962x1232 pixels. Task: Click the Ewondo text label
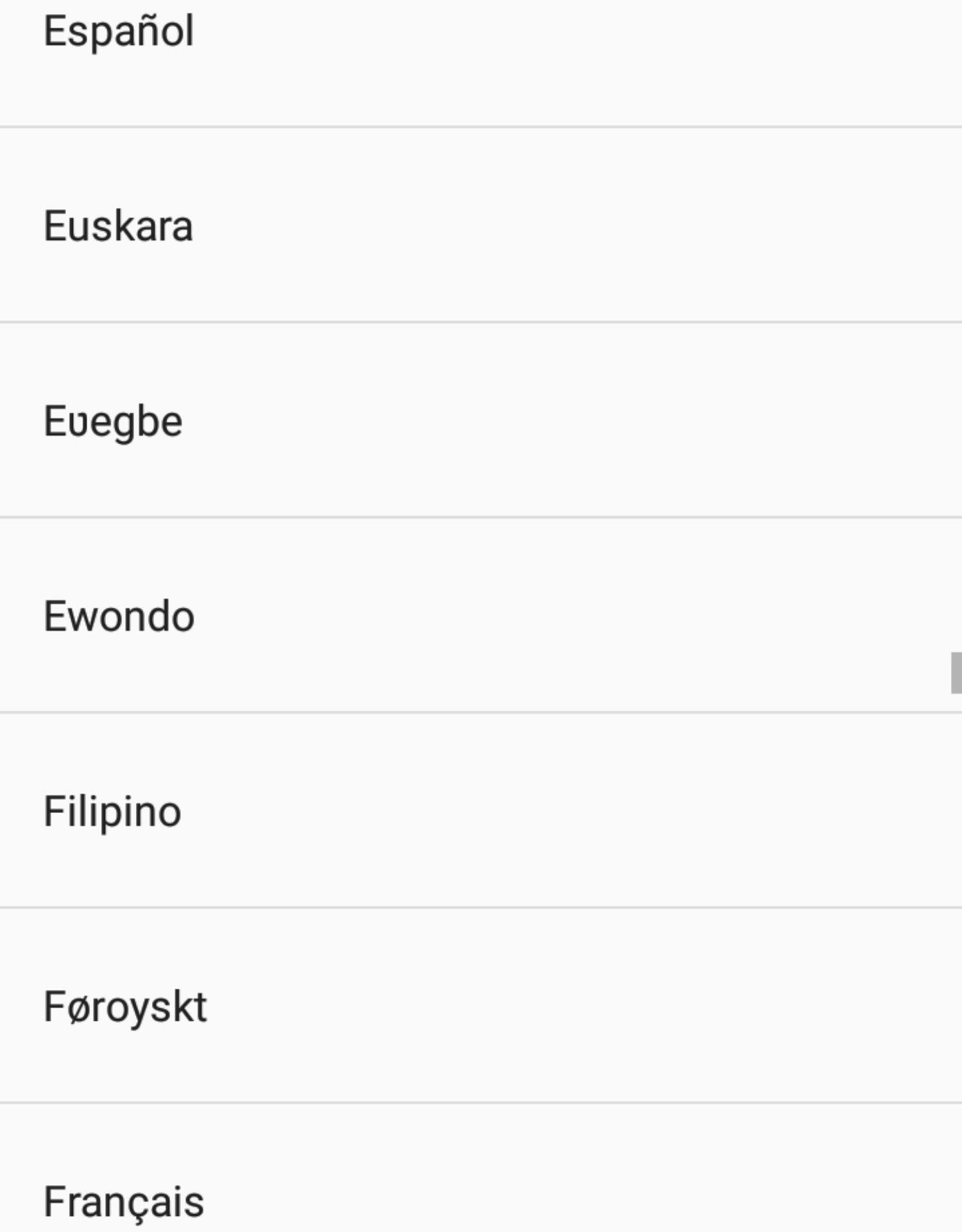[x=119, y=617]
